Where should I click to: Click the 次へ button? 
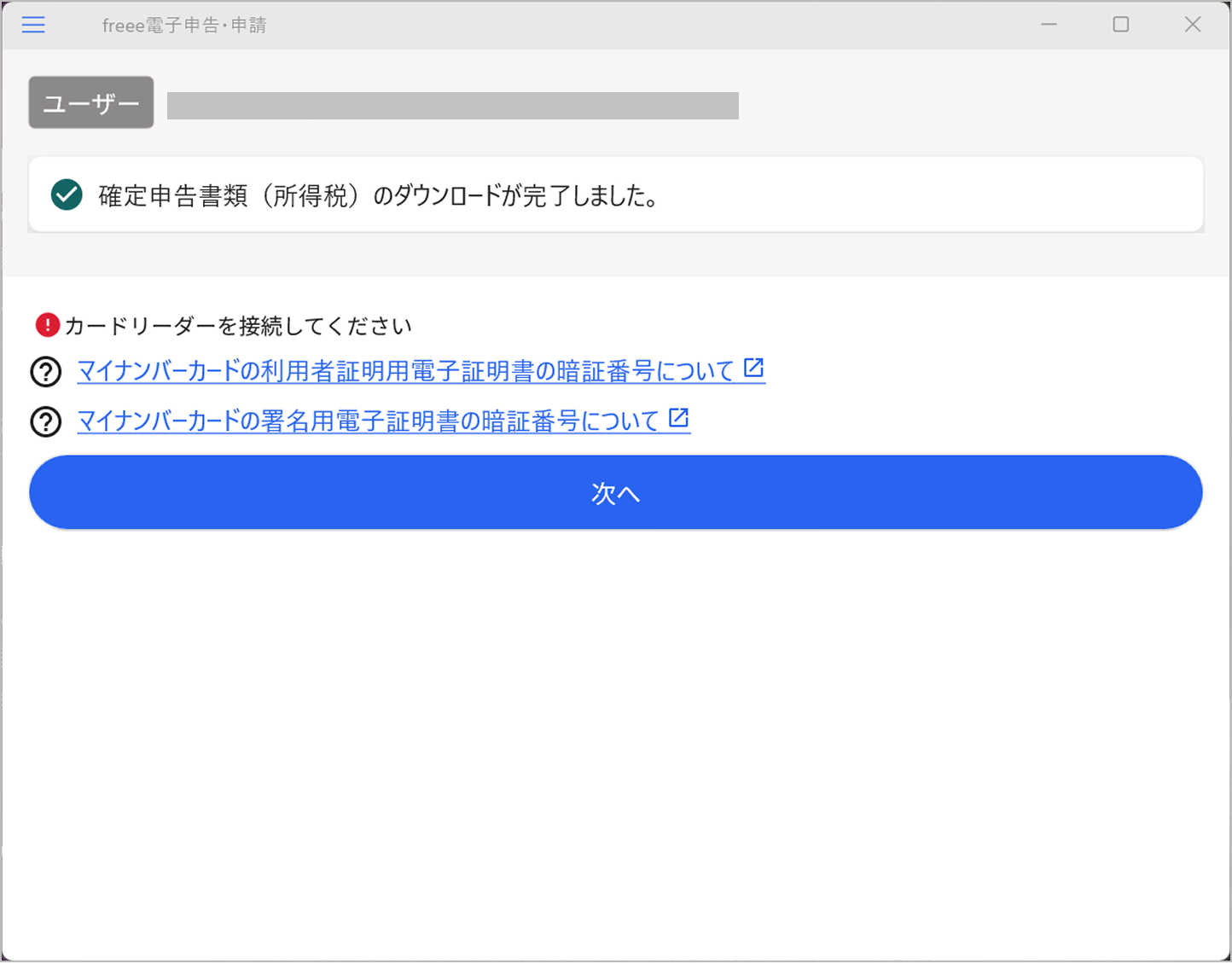pyautogui.click(x=616, y=492)
